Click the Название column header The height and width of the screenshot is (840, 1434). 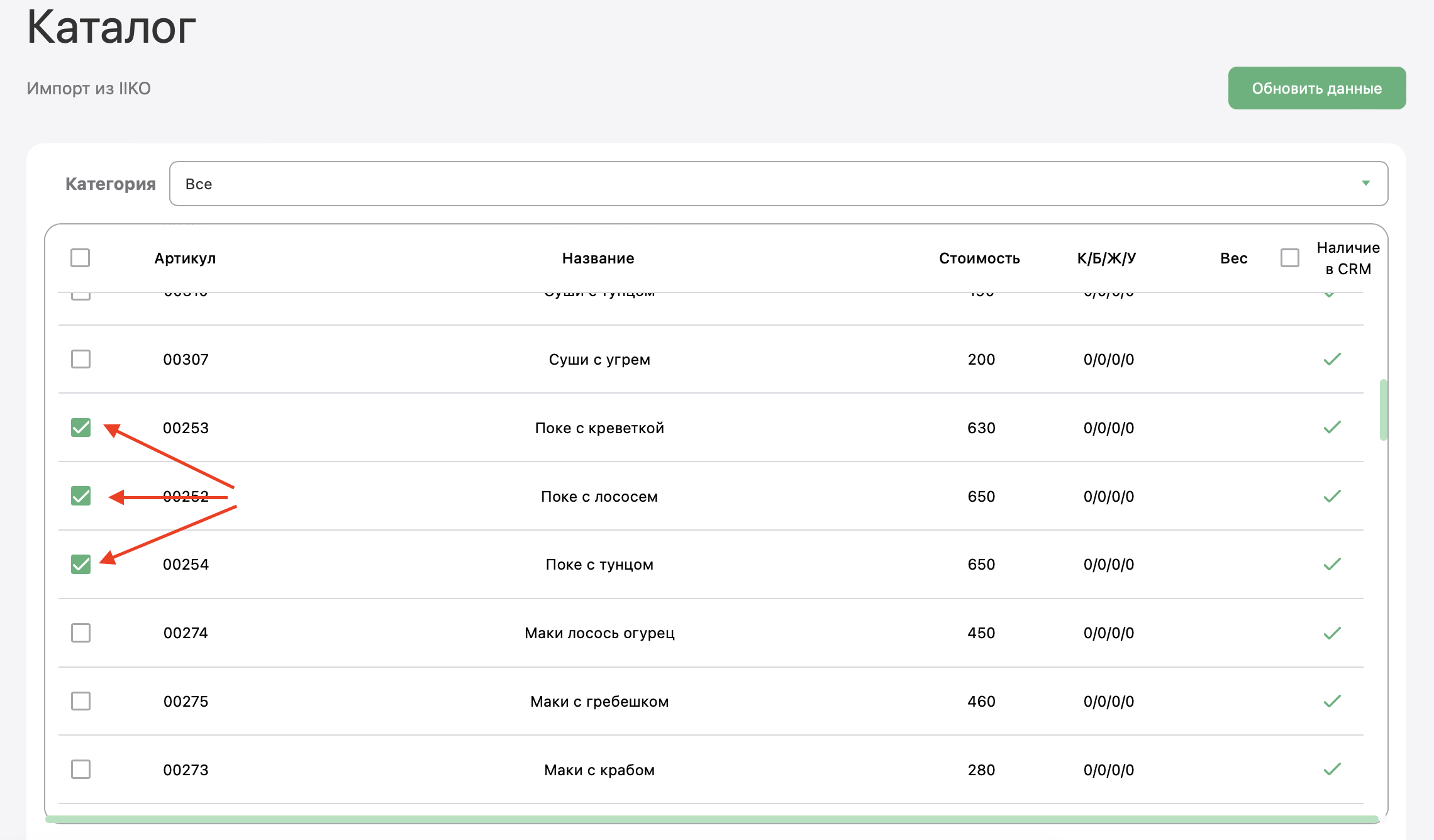[x=597, y=258]
